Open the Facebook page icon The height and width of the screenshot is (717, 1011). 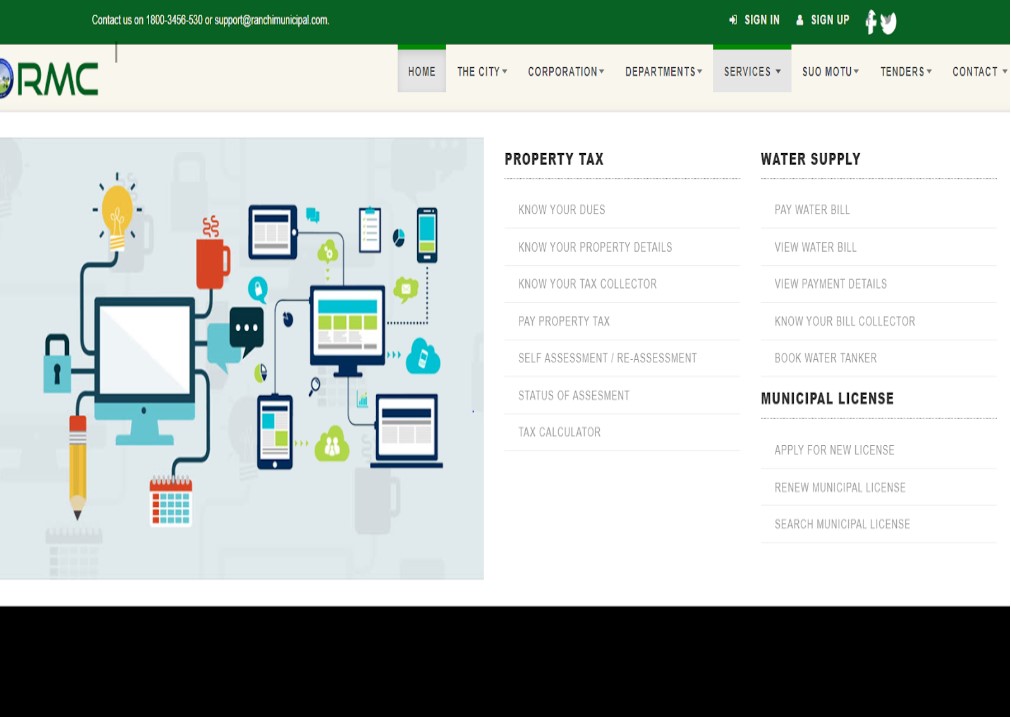click(x=870, y=20)
